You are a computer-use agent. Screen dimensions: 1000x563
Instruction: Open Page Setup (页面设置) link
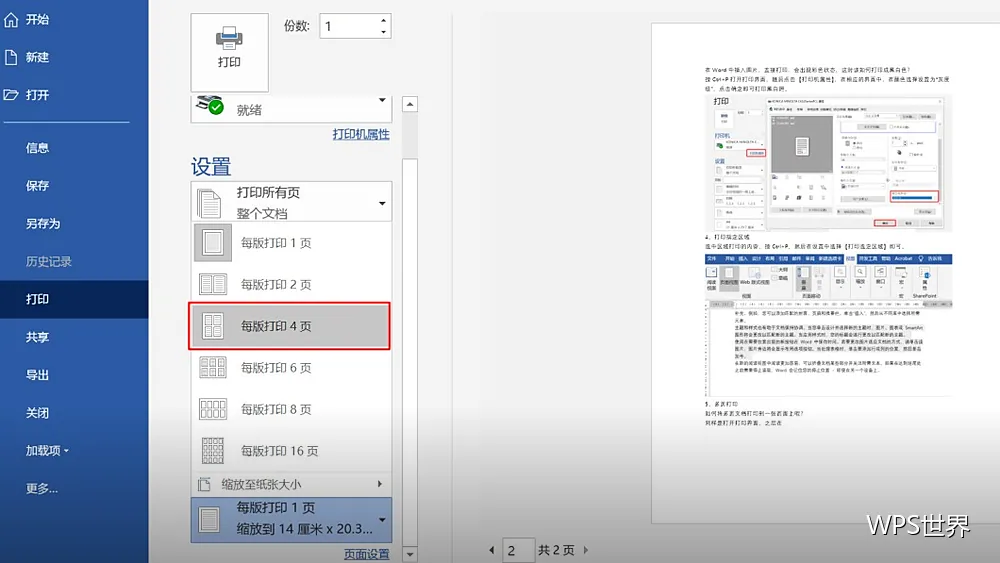pyautogui.click(x=367, y=554)
